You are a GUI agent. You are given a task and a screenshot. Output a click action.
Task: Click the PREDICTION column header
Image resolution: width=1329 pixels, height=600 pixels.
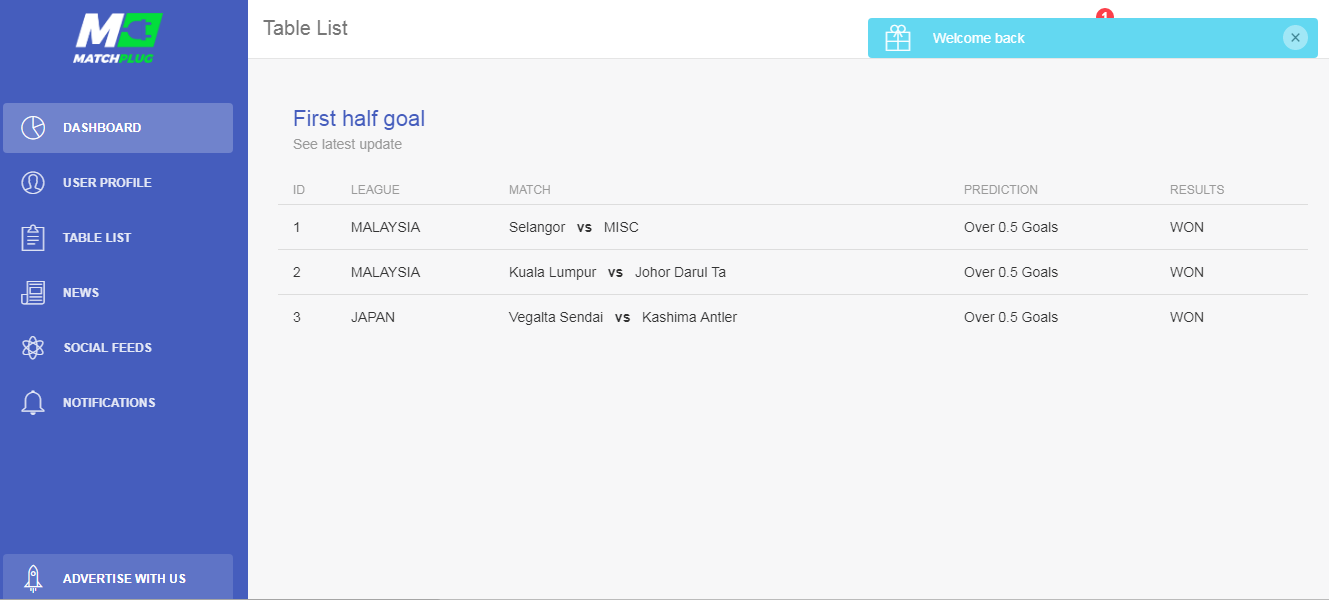[x=1001, y=190]
